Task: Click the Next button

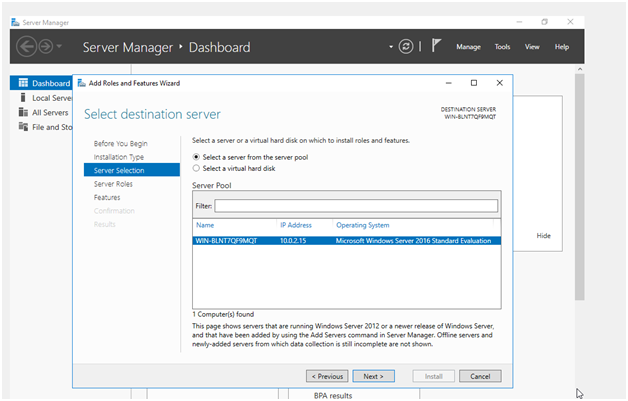Action: click(x=374, y=376)
